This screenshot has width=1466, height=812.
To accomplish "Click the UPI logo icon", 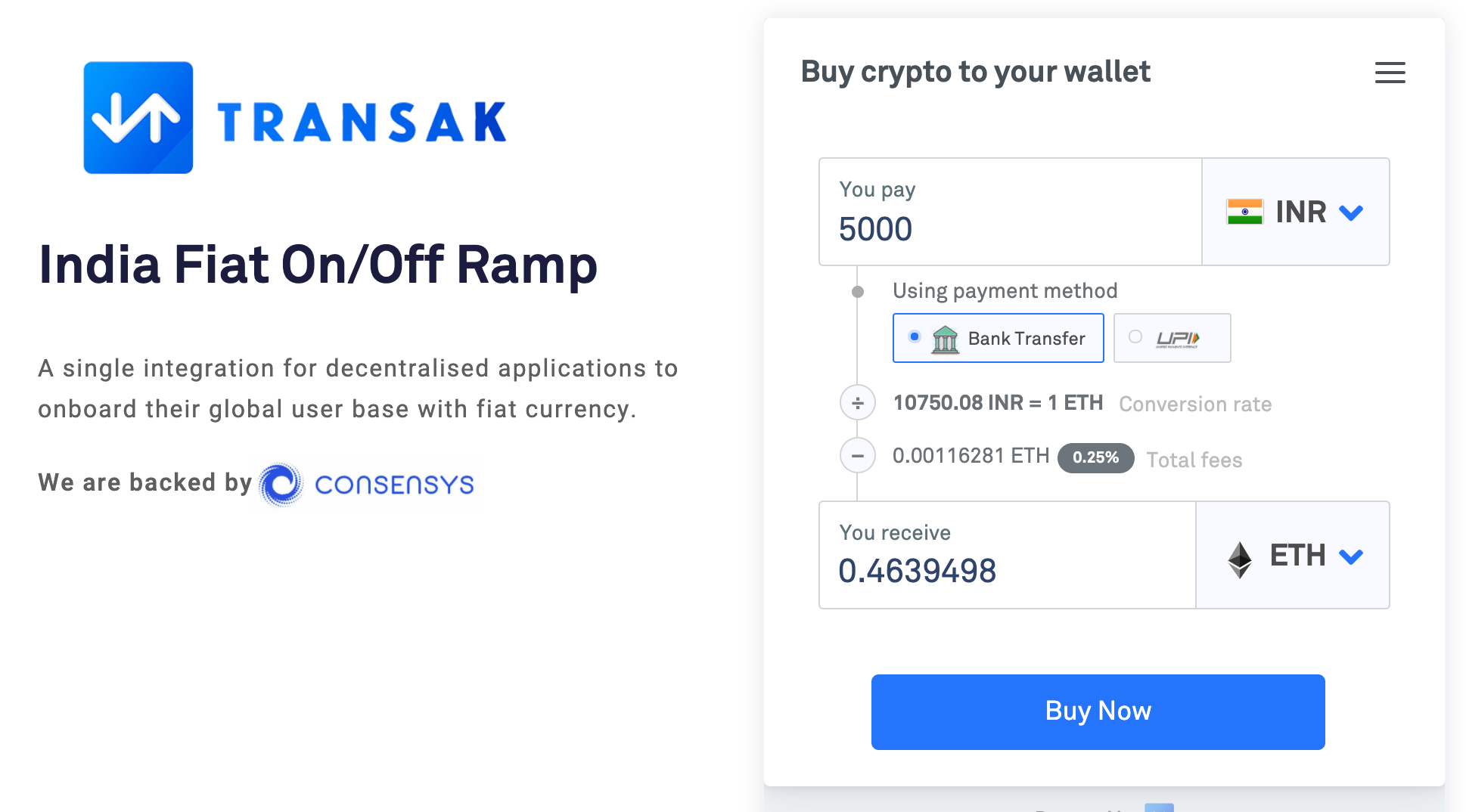I will (x=1175, y=338).
